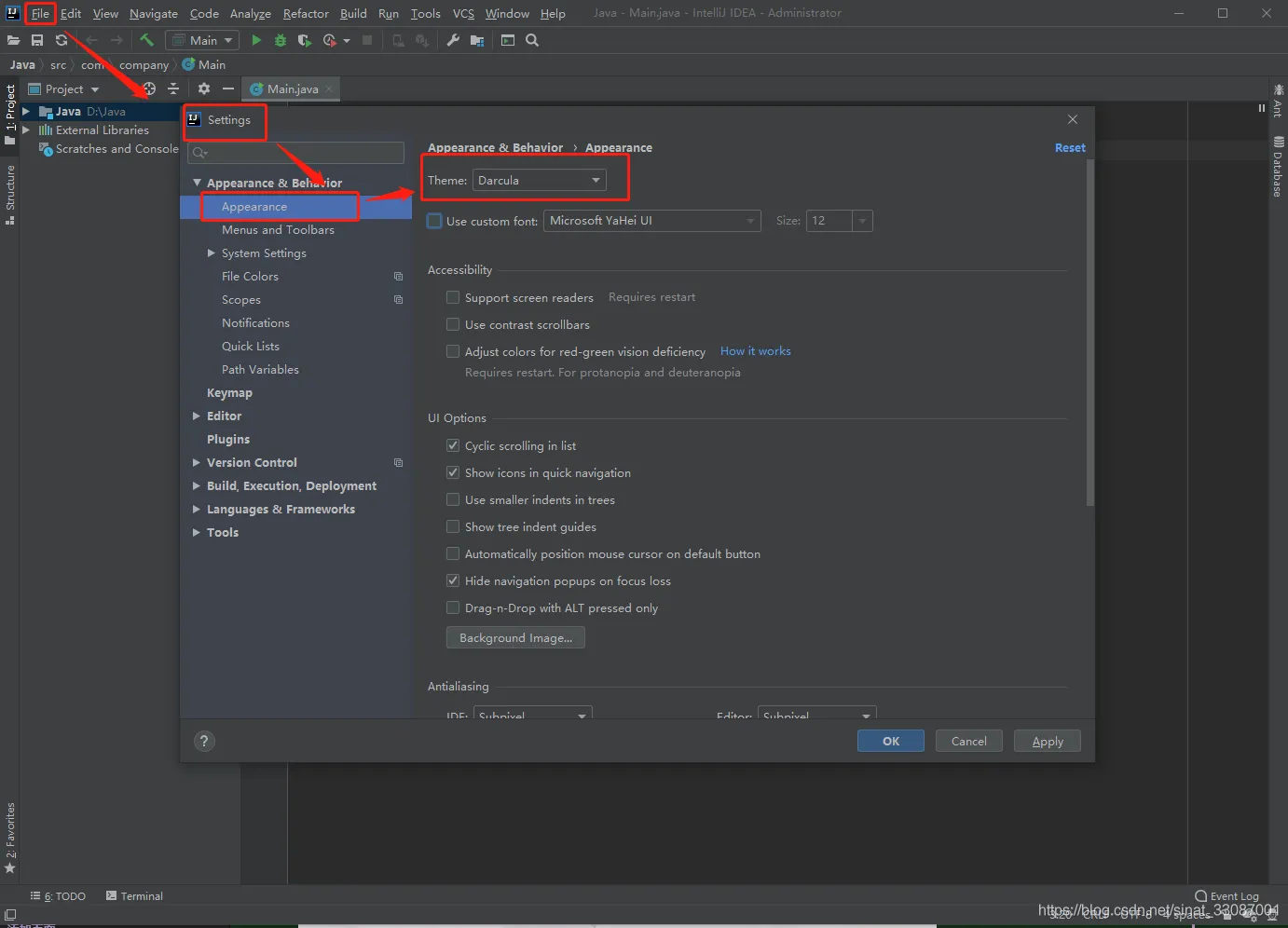
Task: Click the Settings search field
Action: [x=295, y=153]
